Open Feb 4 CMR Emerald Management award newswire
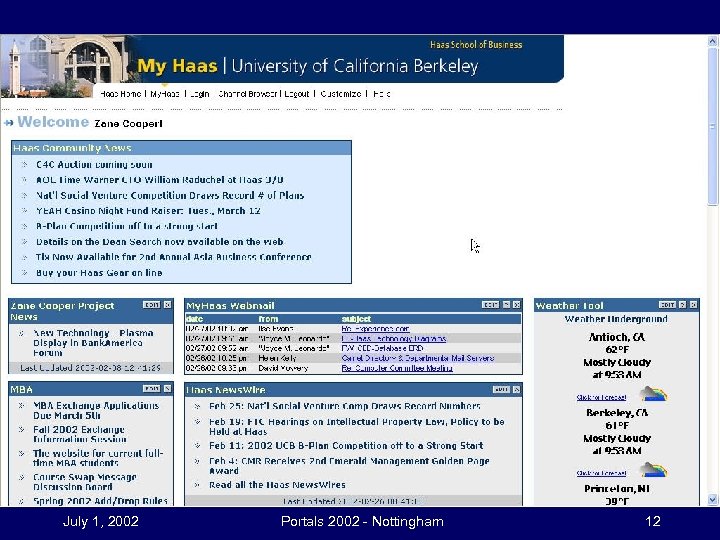 point(349,466)
